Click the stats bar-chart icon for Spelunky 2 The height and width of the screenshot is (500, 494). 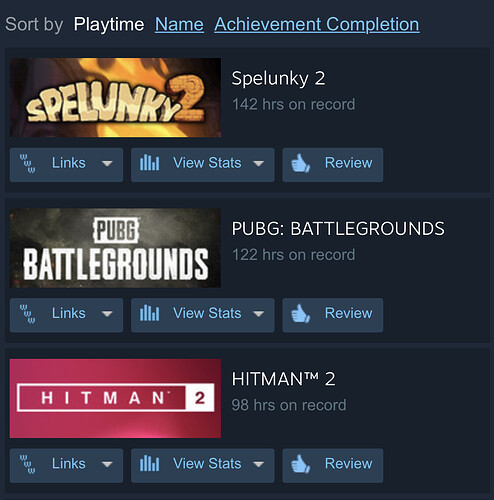coord(149,163)
